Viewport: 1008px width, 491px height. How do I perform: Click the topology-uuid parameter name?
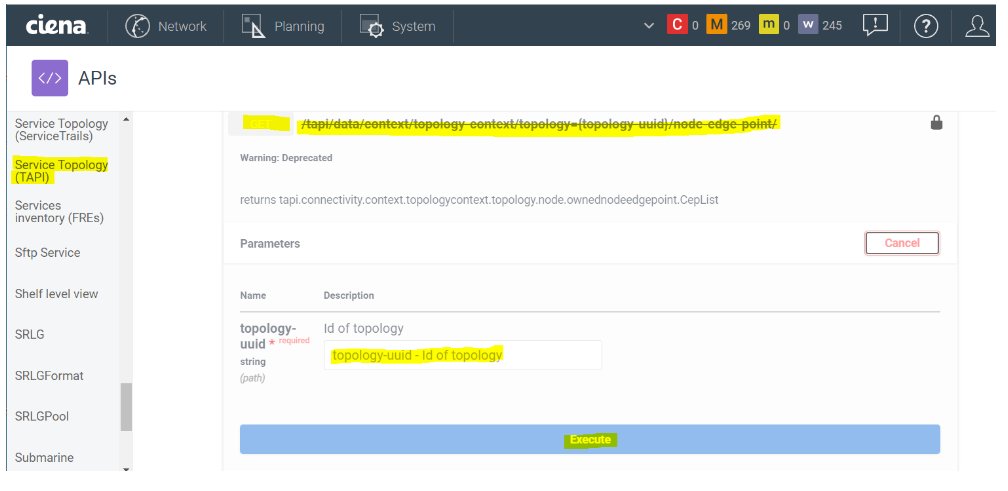(x=268, y=336)
